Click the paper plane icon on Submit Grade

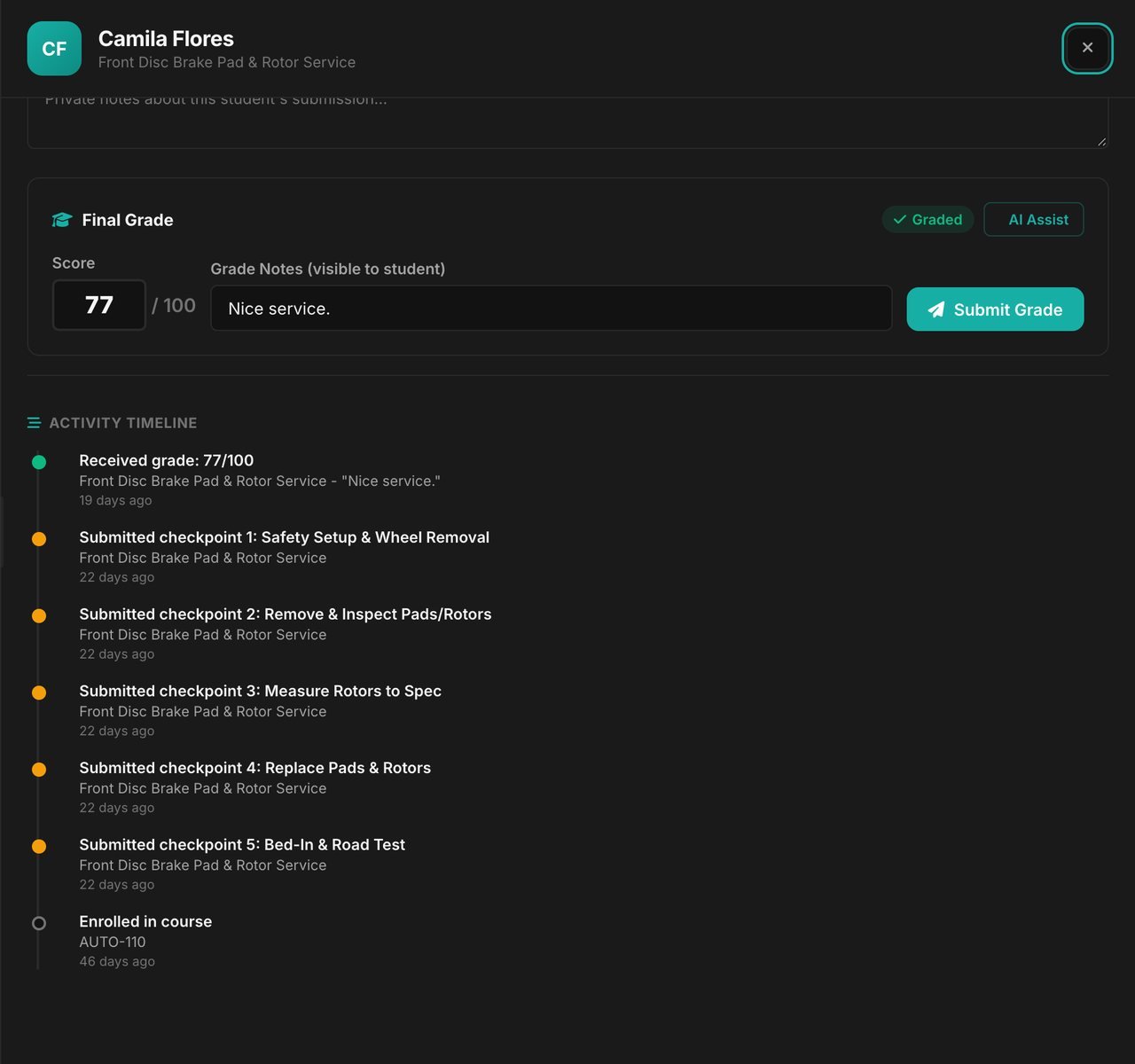(x=936, y=309)
